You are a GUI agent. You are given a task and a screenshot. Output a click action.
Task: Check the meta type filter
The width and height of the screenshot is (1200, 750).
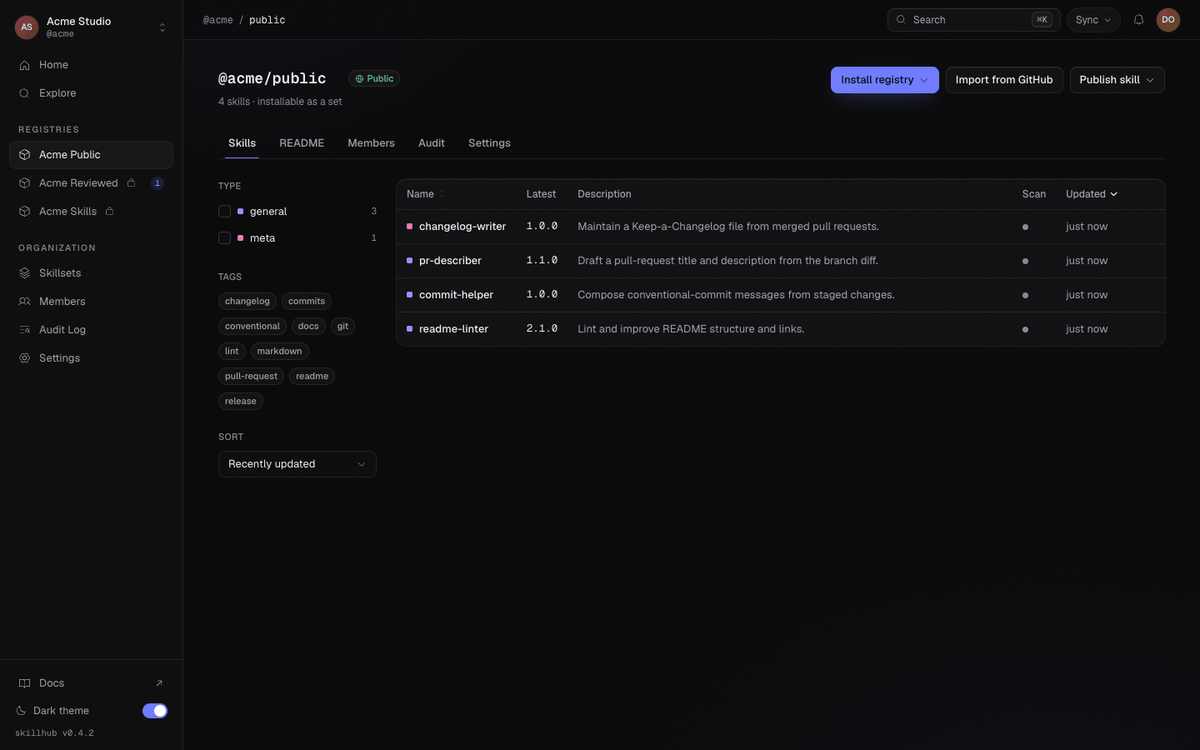pos(225,238)
